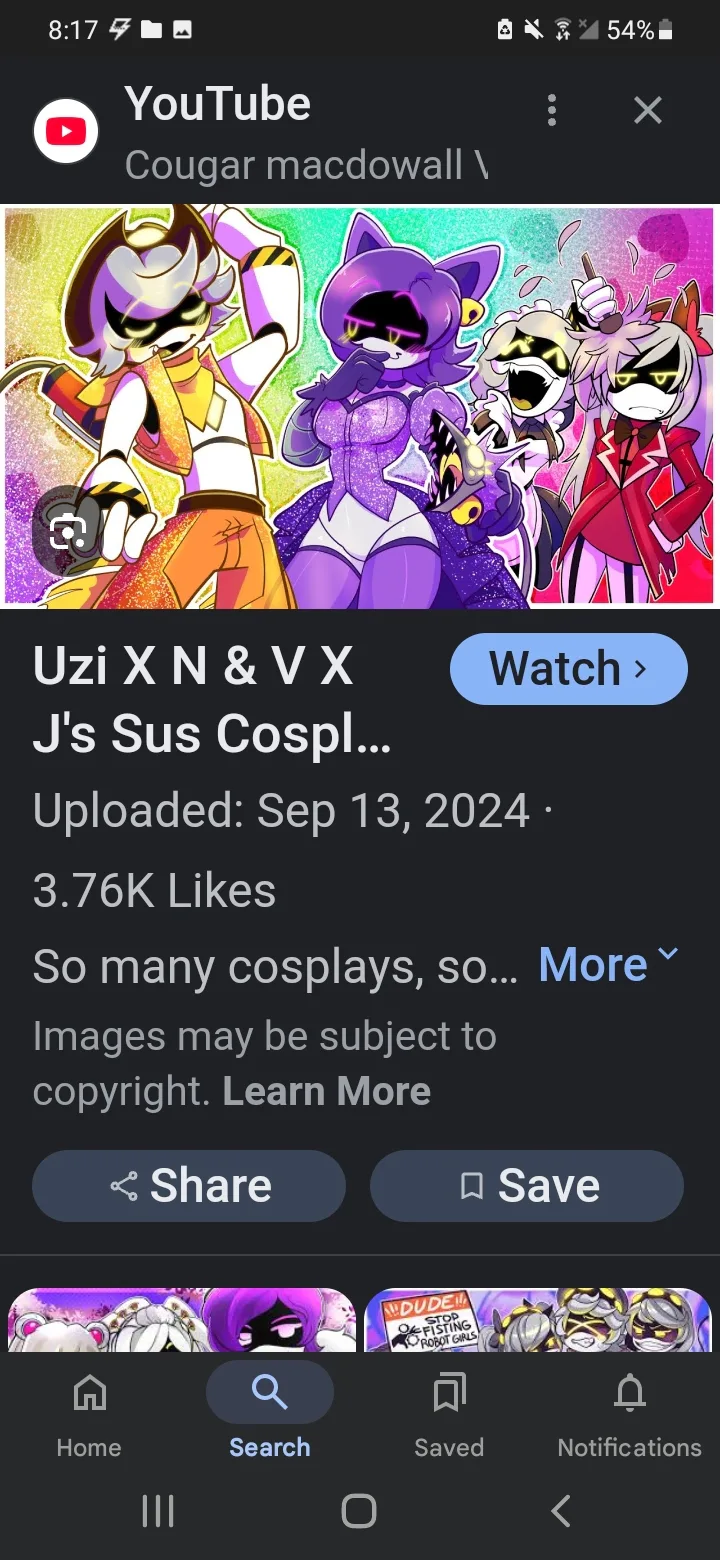This screenshot has width=720, height=1560.
Task: Open the video title text link
Action: [212, 700]
